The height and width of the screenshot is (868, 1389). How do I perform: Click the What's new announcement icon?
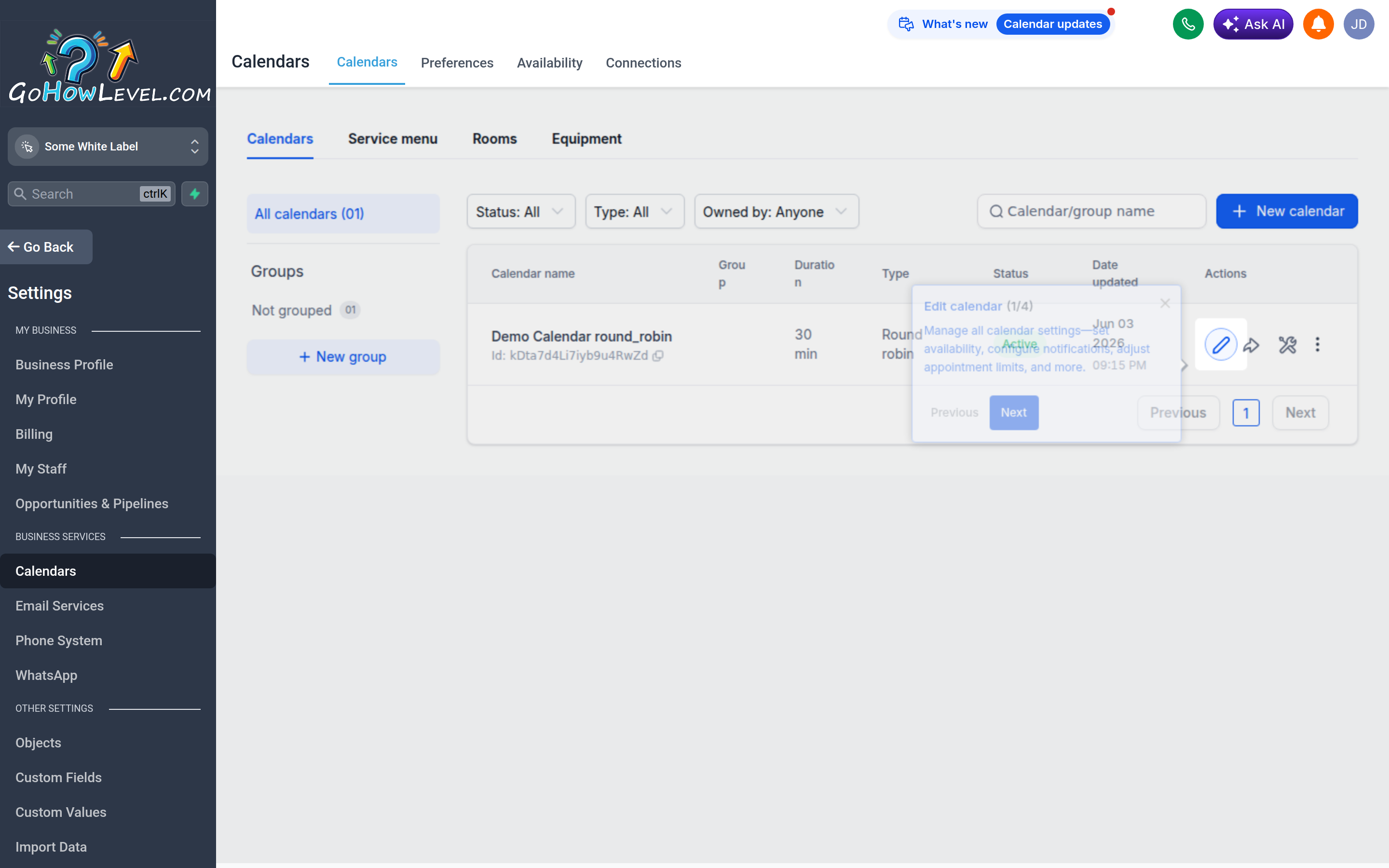tap(906, 24)
